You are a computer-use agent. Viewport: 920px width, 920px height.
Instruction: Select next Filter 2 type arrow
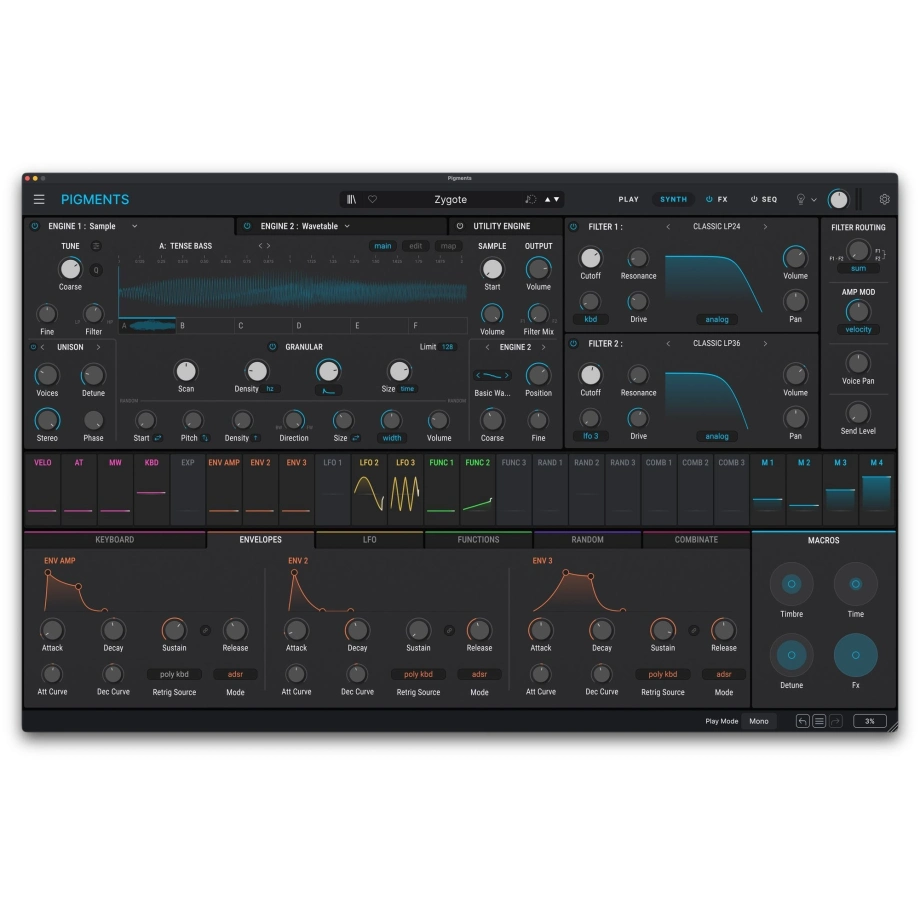[765, 343]
